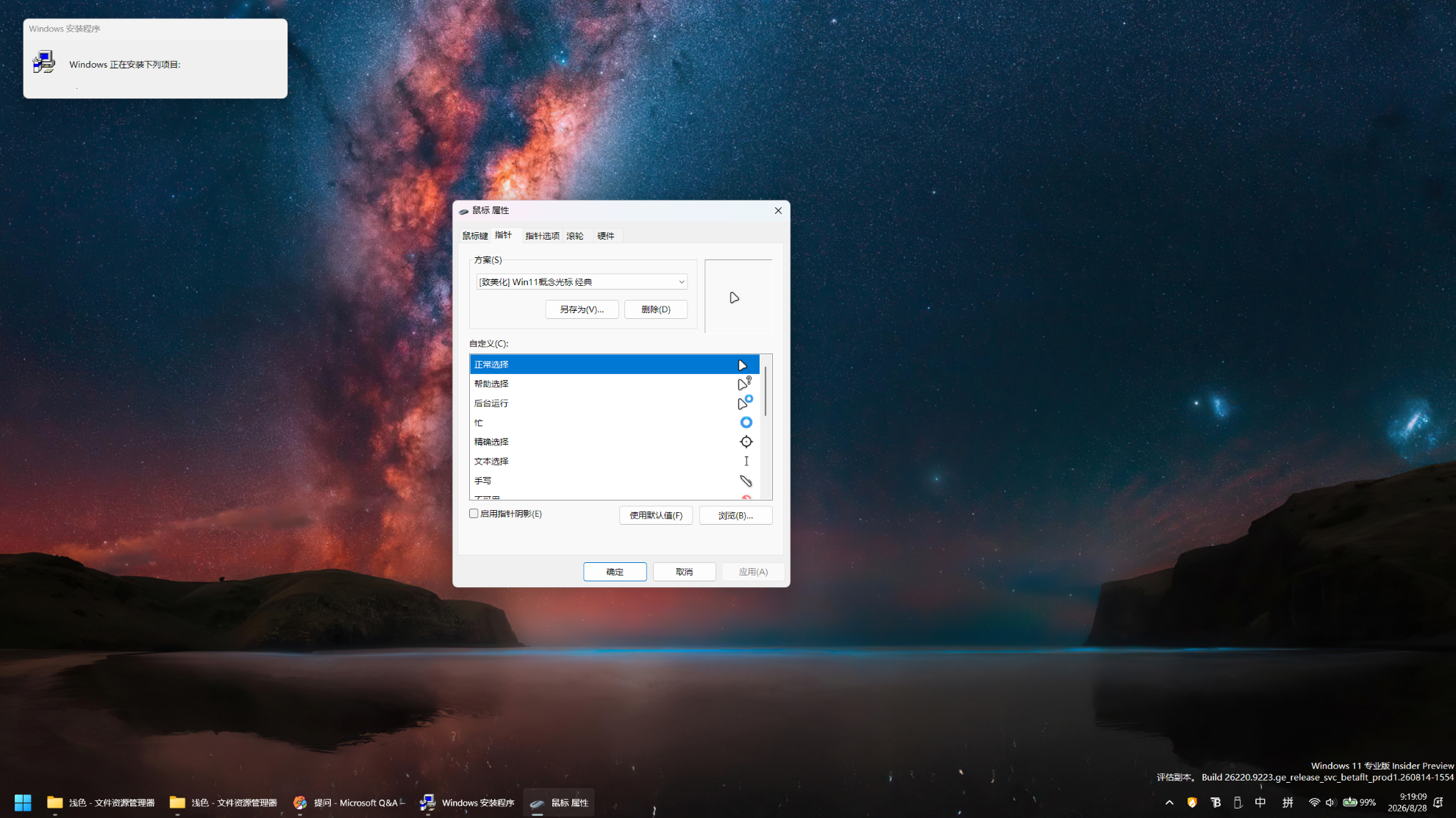The image size is (1456, 818).
Task: Click the 浏览(B)... button
Action: (735, 515)
